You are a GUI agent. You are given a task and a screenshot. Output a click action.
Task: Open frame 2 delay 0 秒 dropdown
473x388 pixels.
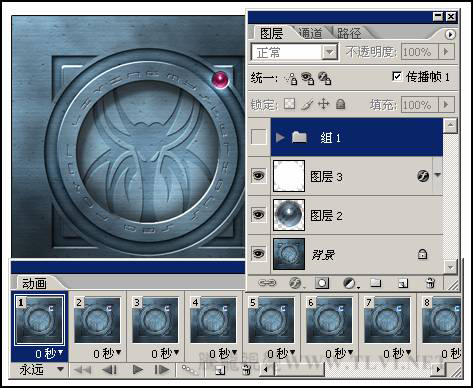click(107, 353)
